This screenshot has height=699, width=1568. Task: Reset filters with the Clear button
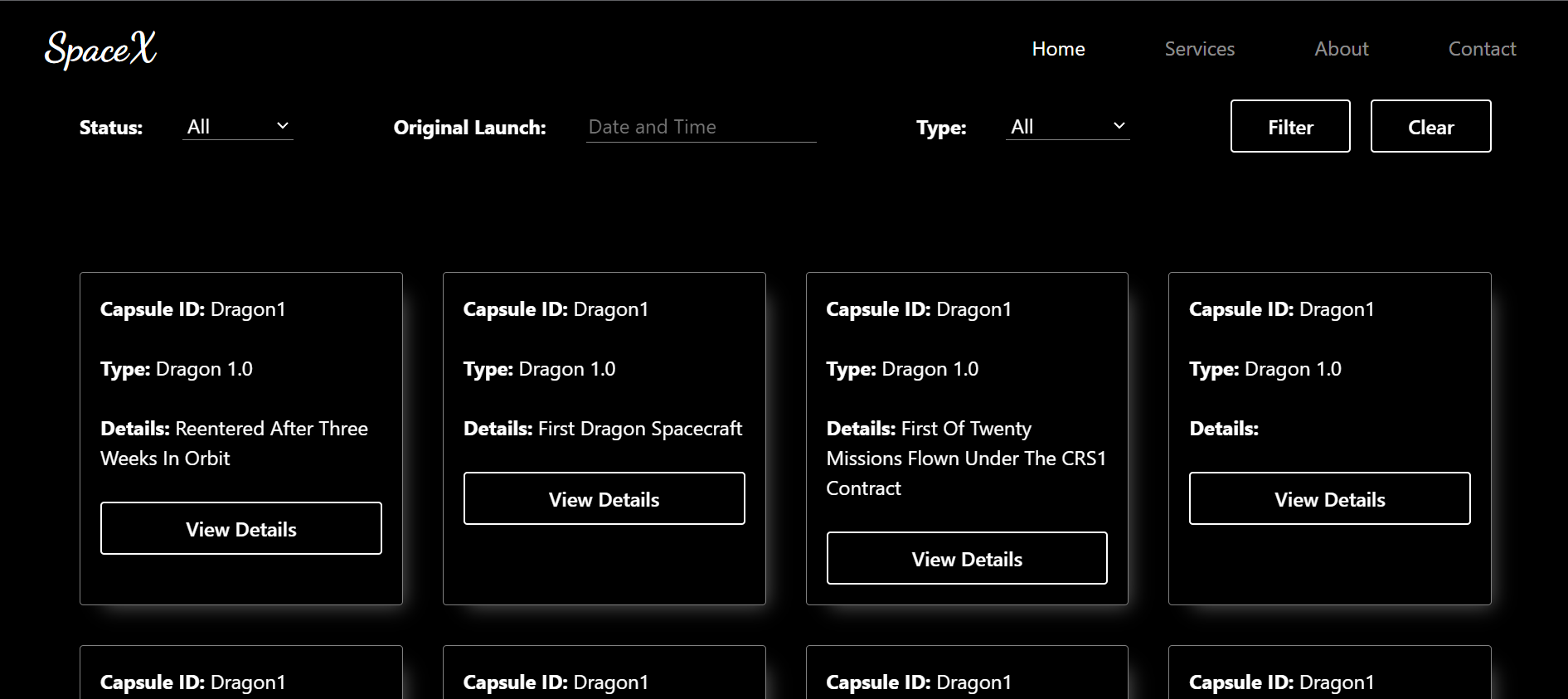[x=1430, y=126]
